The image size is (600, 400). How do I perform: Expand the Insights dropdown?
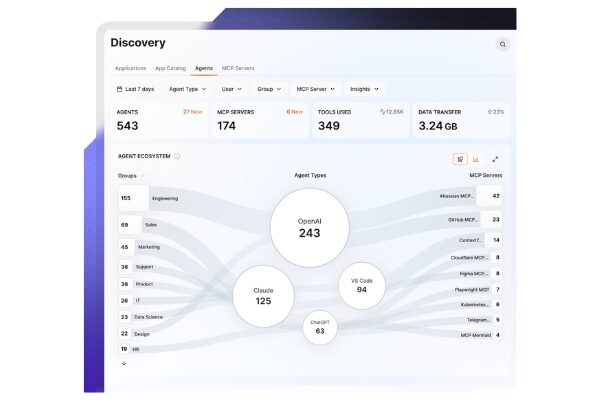tap(364, 89)
